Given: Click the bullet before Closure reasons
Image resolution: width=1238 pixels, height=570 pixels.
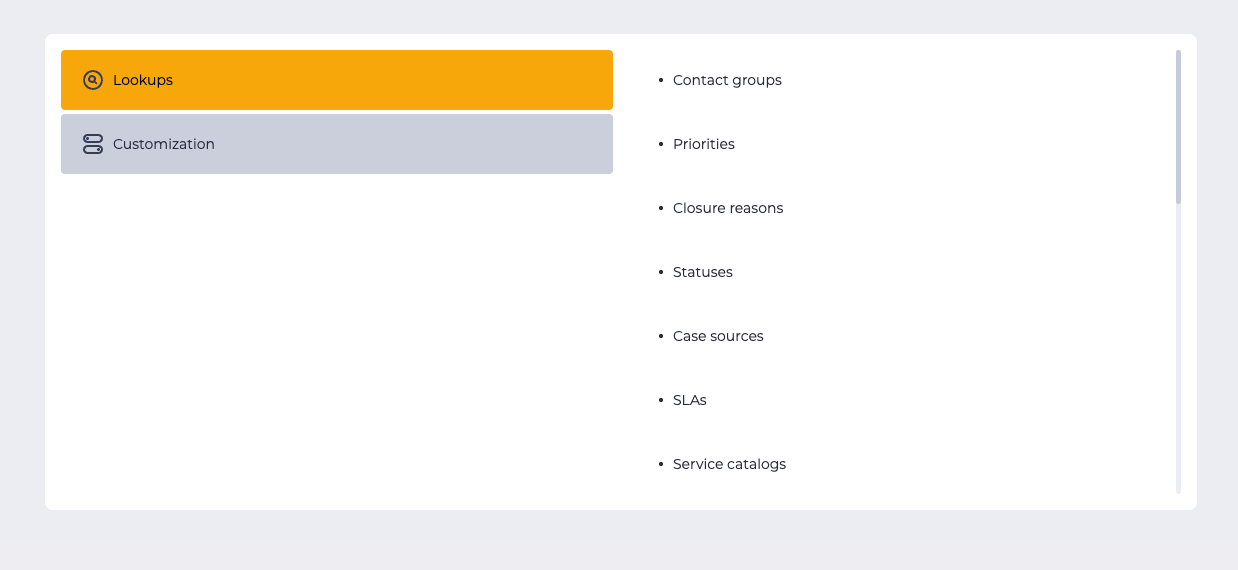Looking at the screenshot, I should pos(661,208).
